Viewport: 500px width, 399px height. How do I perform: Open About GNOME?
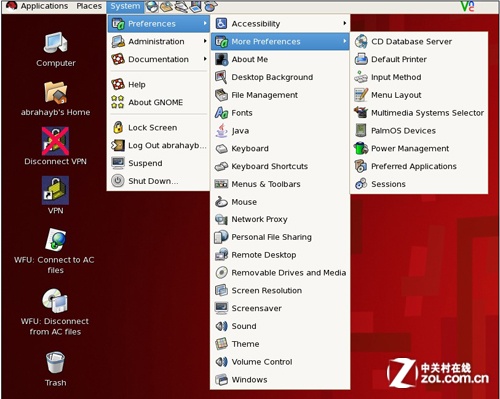(x=158, y=102)
